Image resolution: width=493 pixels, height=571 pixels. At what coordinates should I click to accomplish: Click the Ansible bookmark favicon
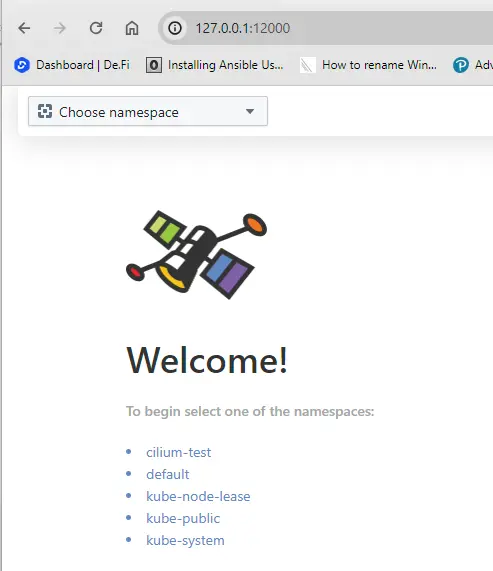[x=154, y=65]
